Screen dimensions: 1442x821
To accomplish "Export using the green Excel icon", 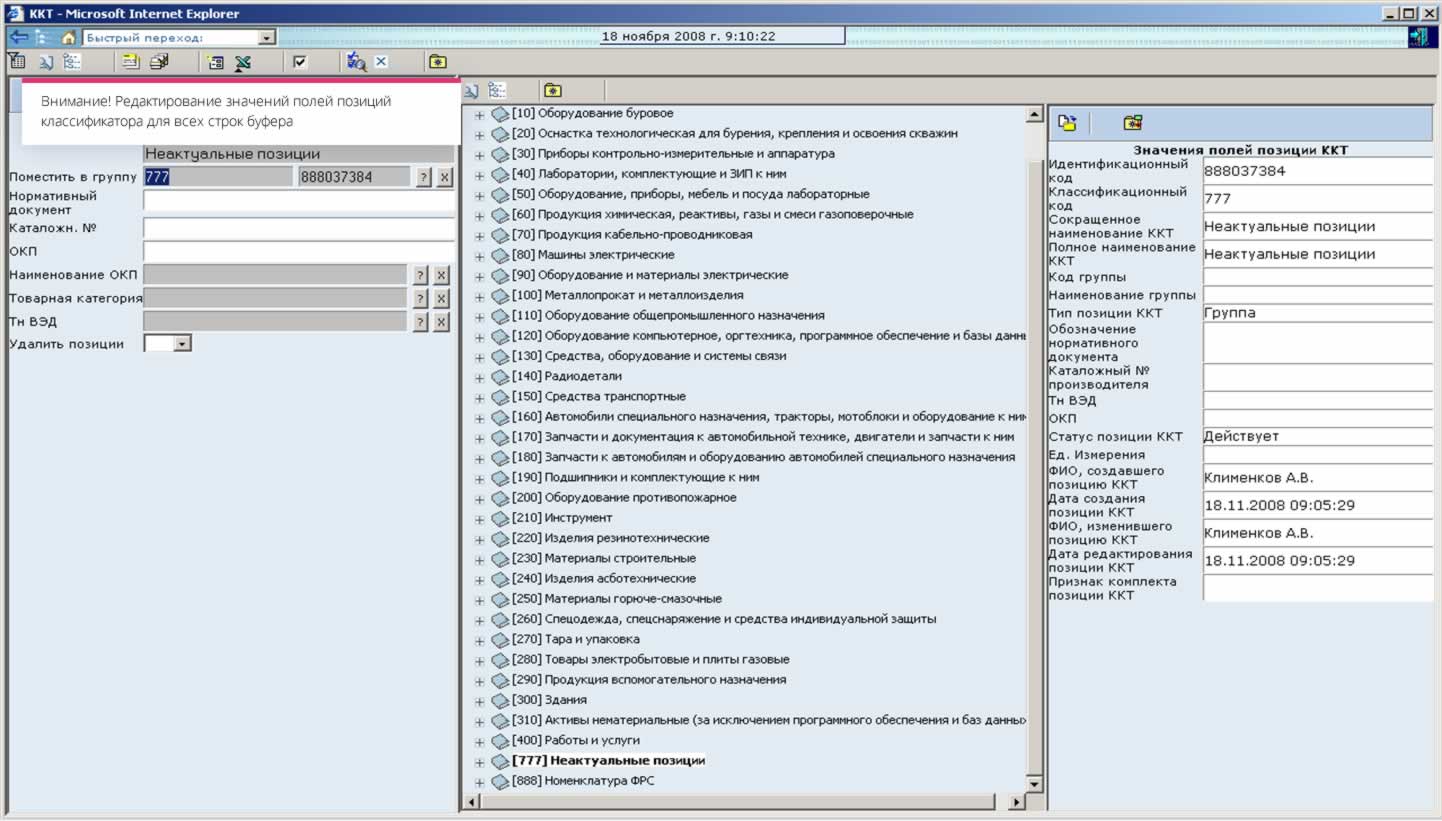I will (243, 62).
